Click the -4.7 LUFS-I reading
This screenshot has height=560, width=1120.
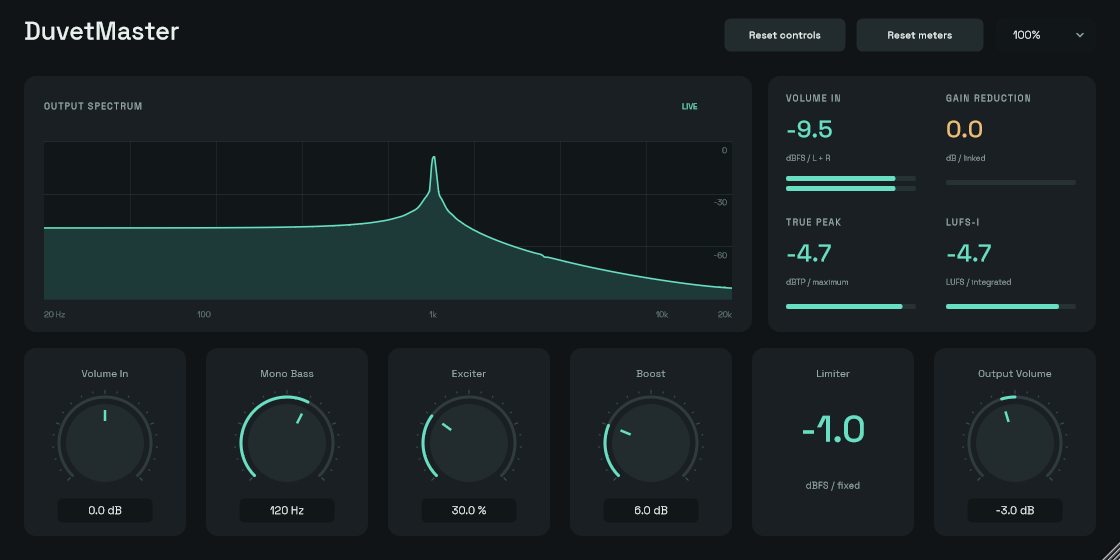click(969, 254)
